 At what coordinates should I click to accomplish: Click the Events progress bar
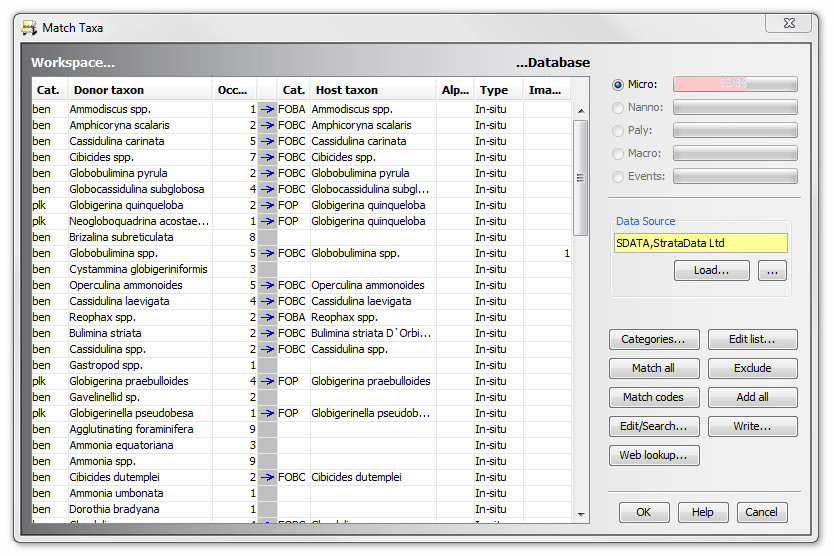(735, 176)
